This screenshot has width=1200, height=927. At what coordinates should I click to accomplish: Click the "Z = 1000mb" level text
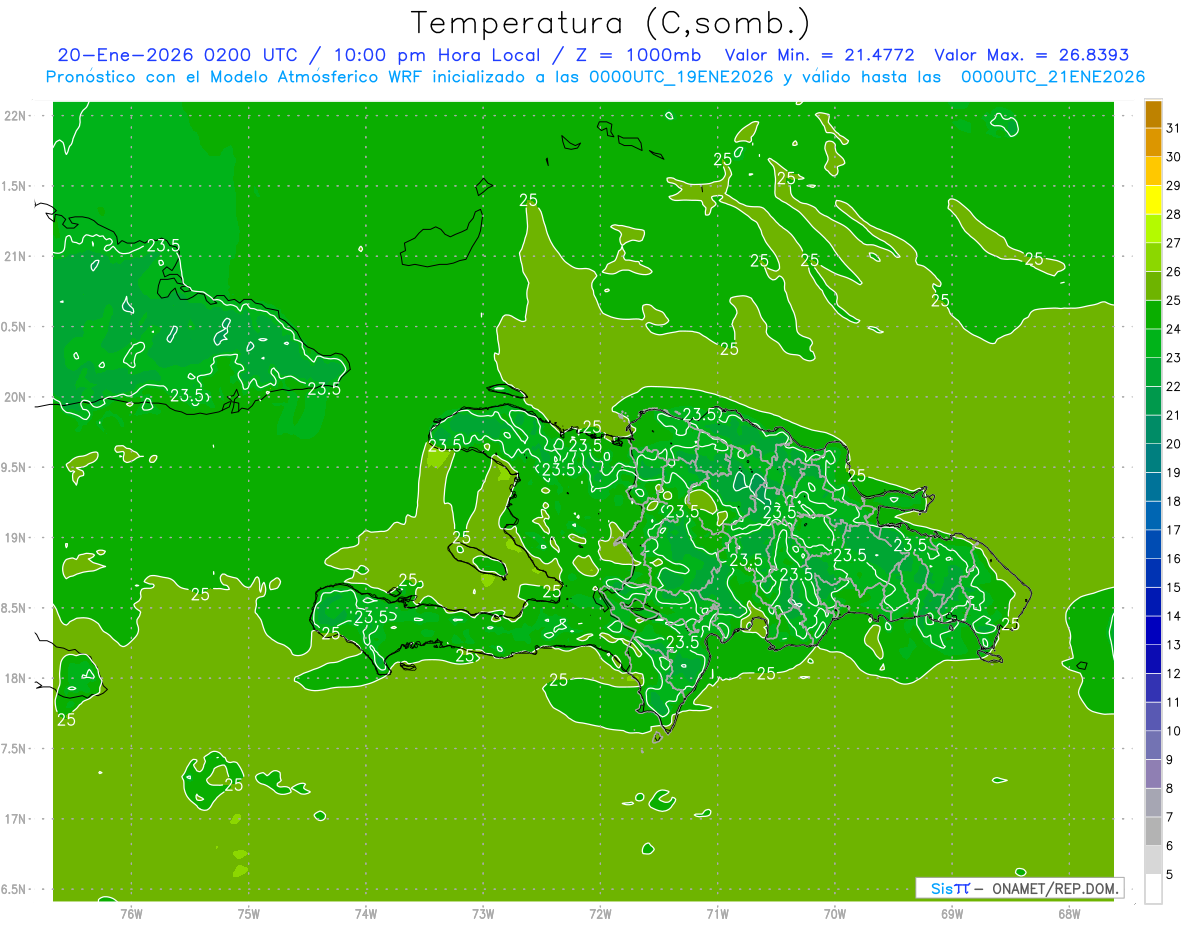(635, 55)
